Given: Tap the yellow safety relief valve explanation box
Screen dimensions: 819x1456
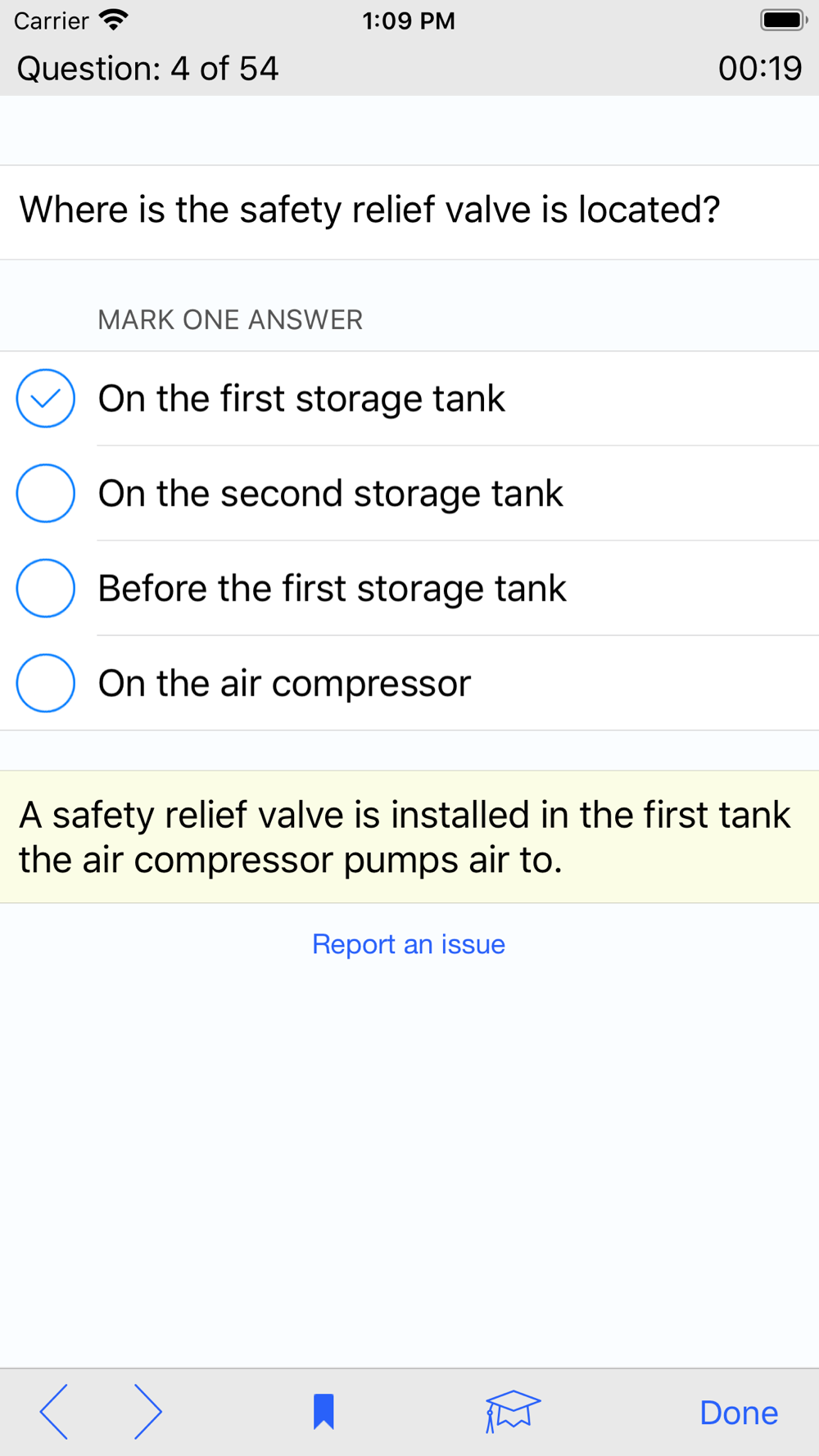Looking at the screenshot, I should (x=409, y=837).
